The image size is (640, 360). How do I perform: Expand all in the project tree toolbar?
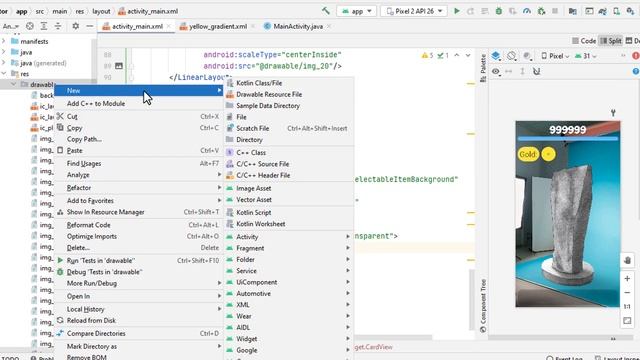click(44, 26)
